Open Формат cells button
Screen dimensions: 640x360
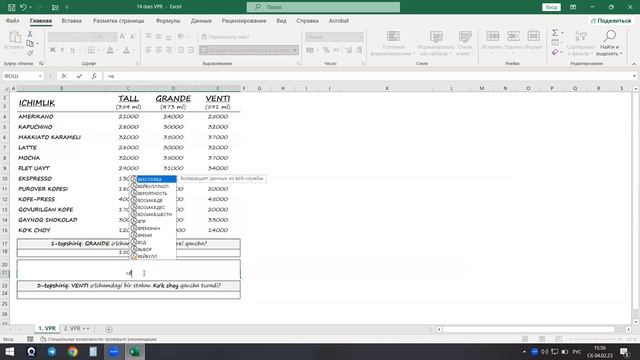click(x=533, y=41)
